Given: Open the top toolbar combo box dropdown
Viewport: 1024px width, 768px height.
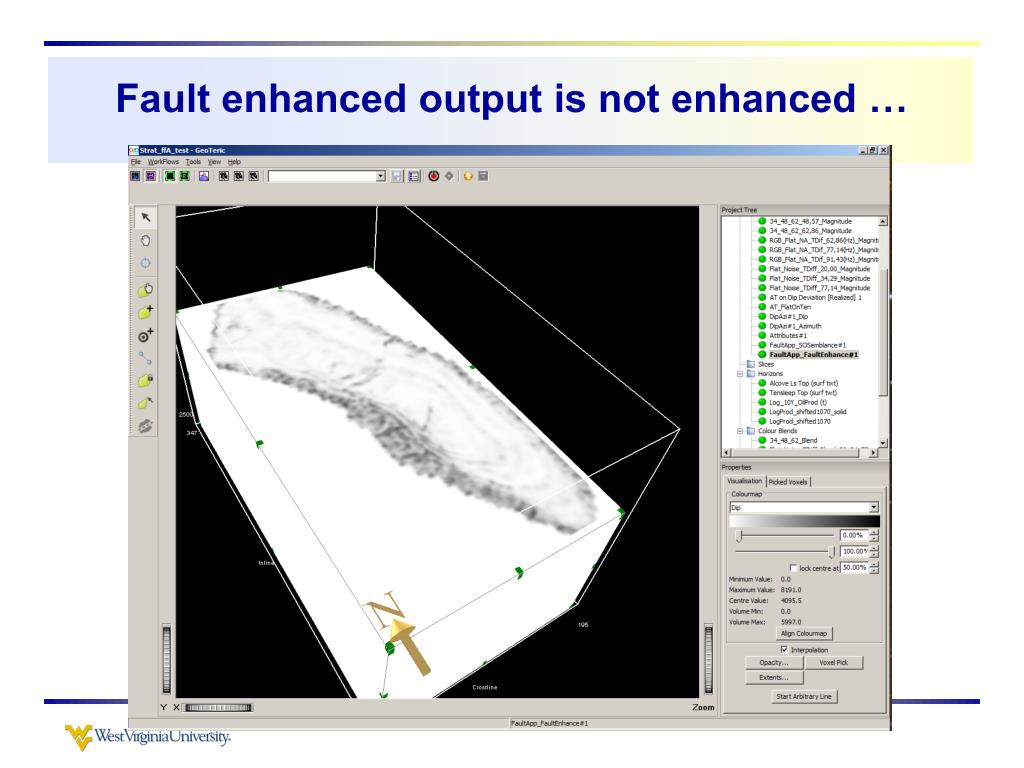Looking at the screenshot, I should (x=380, y=176).
